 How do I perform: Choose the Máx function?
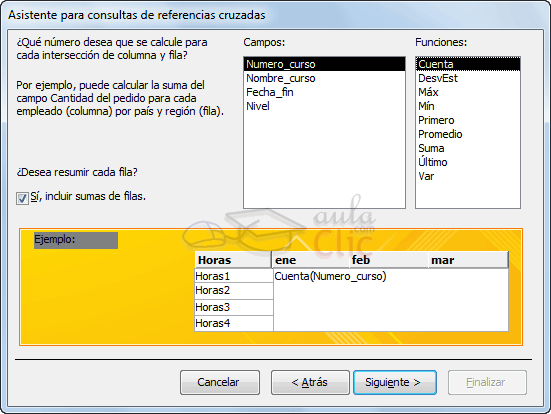[468, 92]
